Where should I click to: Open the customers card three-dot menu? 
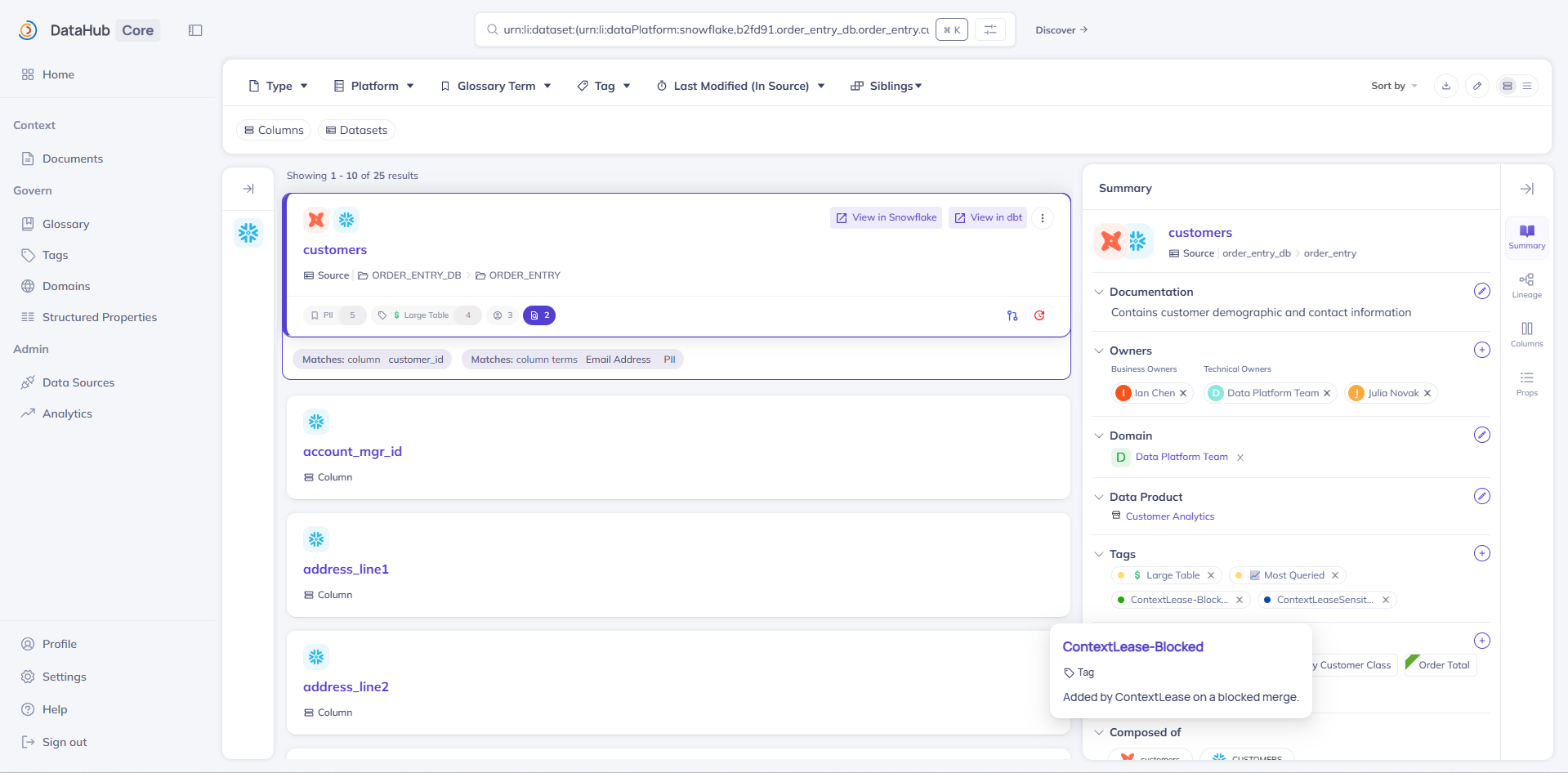tap(1043, 218)
